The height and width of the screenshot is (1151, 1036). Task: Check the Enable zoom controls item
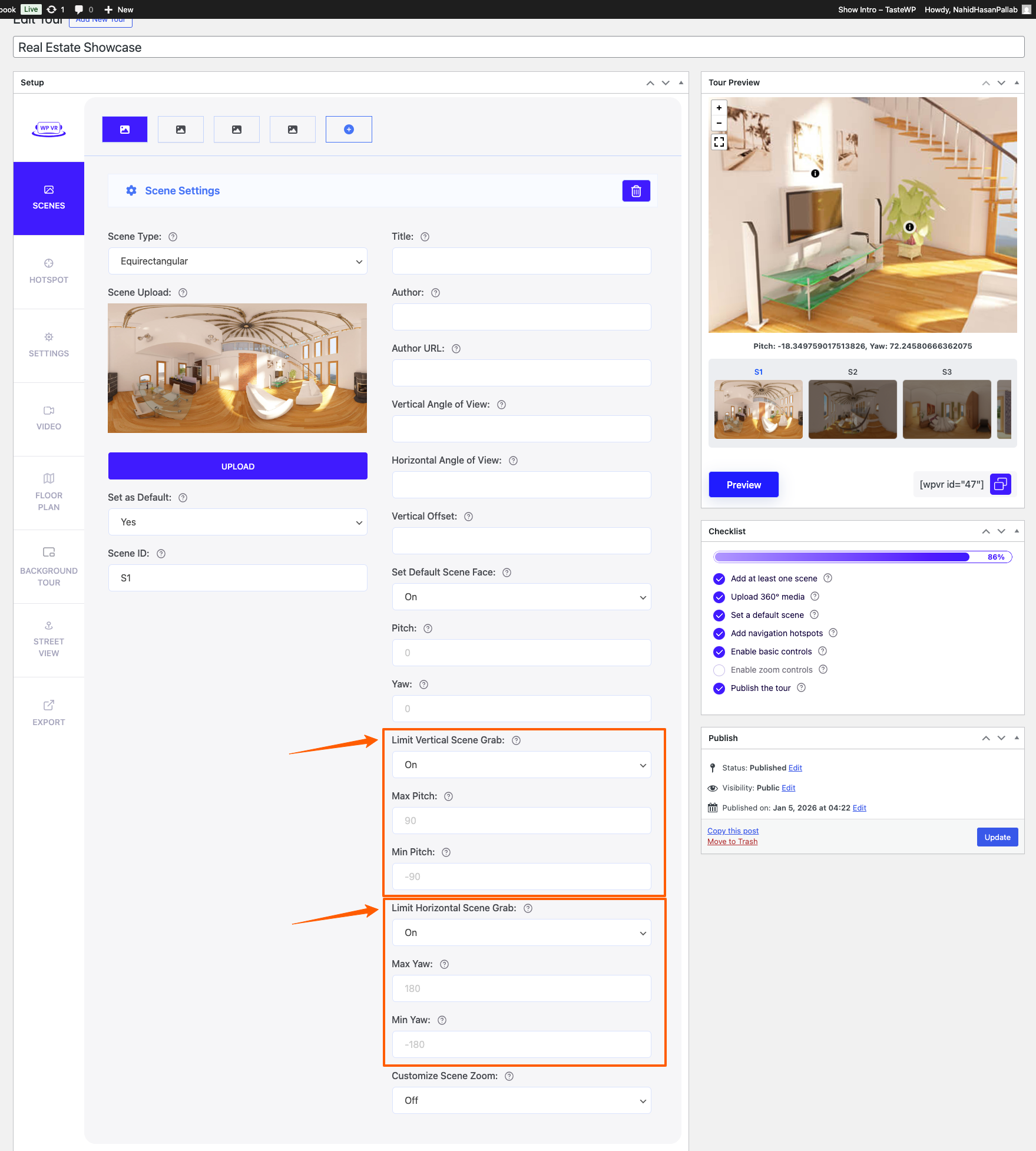719,670
